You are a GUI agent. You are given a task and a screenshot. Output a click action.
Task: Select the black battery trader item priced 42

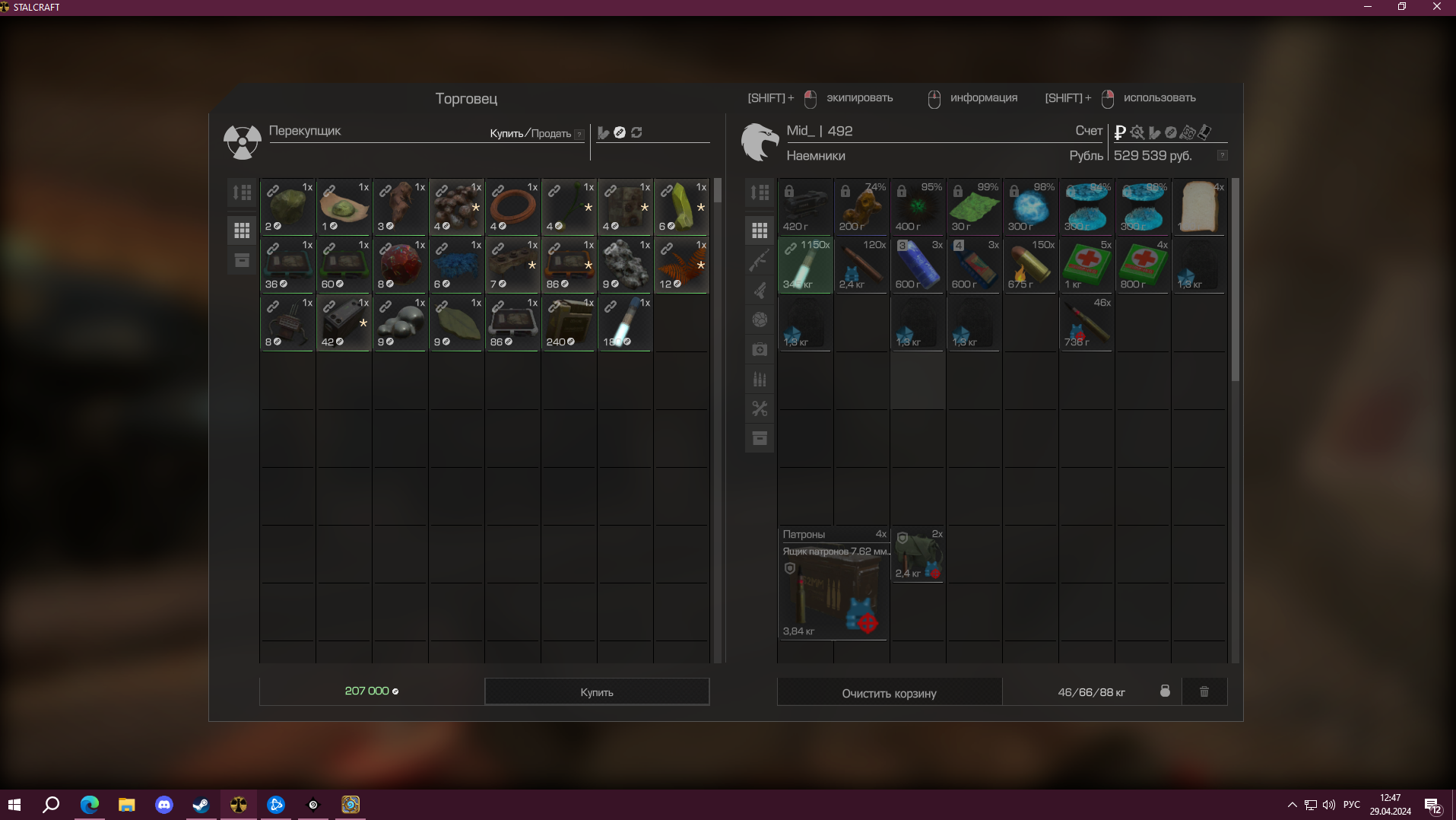pos(344,323)
